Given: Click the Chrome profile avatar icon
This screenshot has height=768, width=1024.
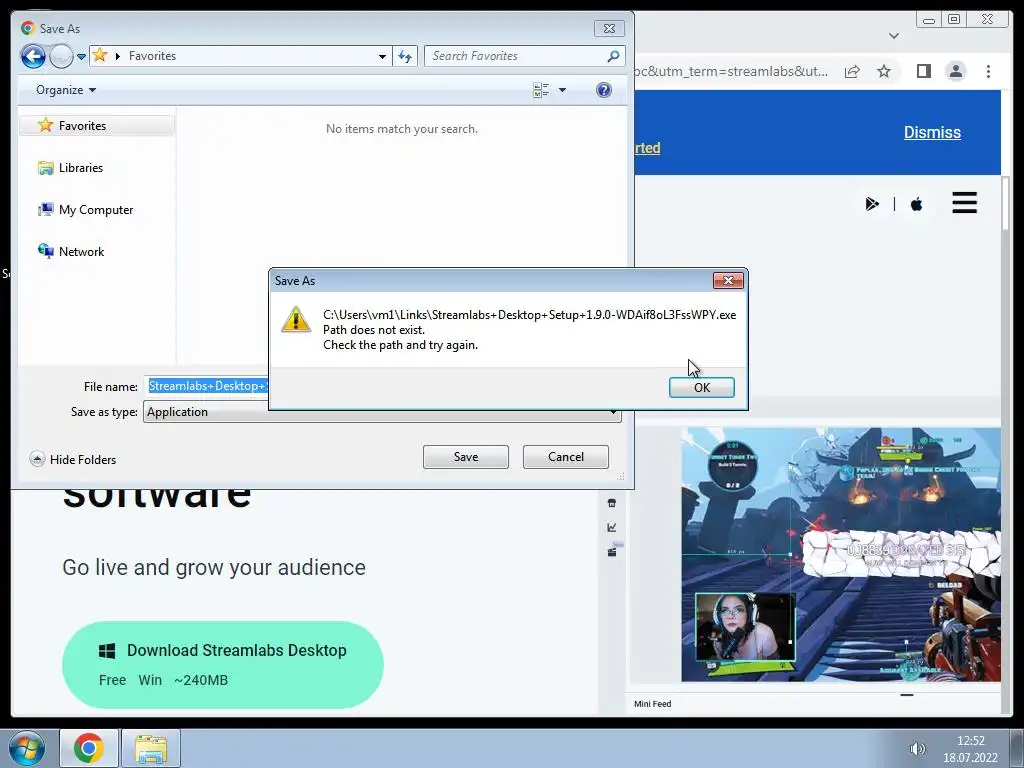Looking at the screenshot, I should point(955,71).
